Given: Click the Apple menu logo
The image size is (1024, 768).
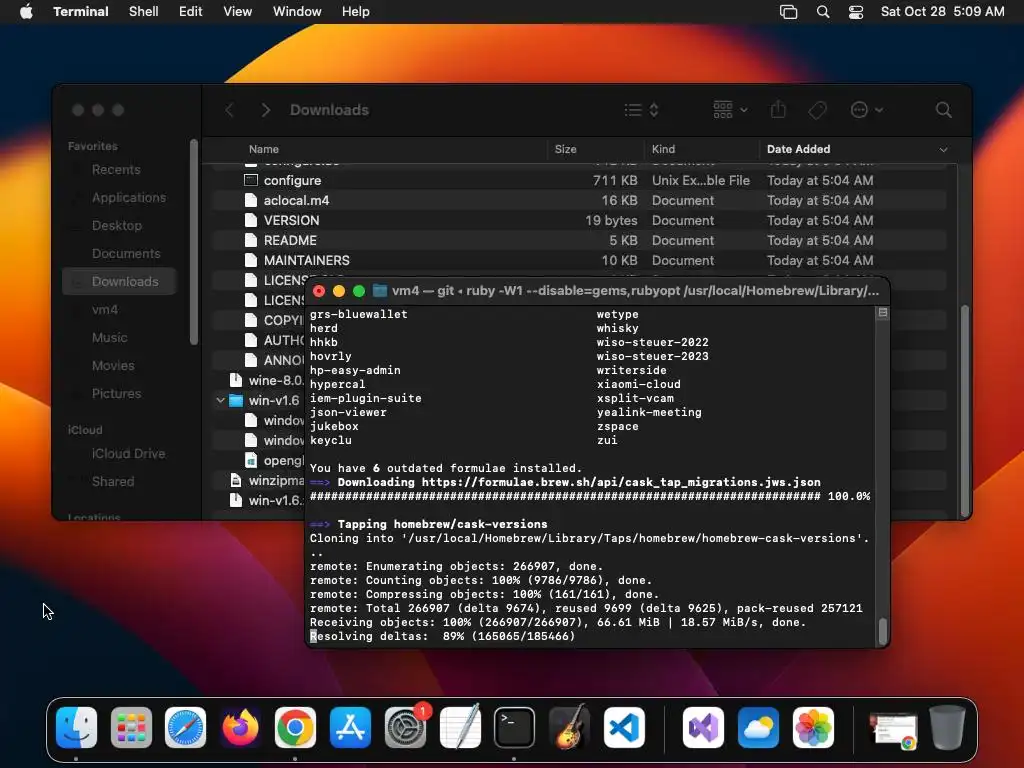Looking at the screenshot, I should pos(26,11).
